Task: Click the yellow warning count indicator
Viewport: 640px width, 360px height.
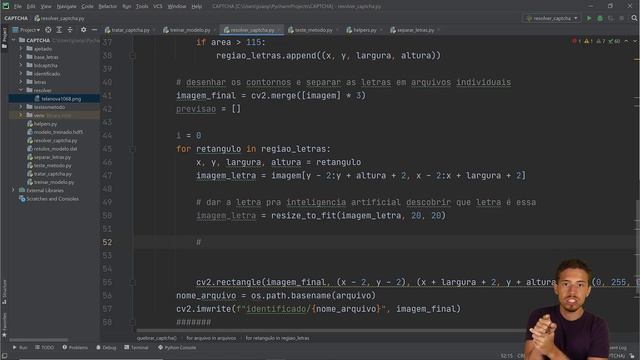Action: pos(588,41)
